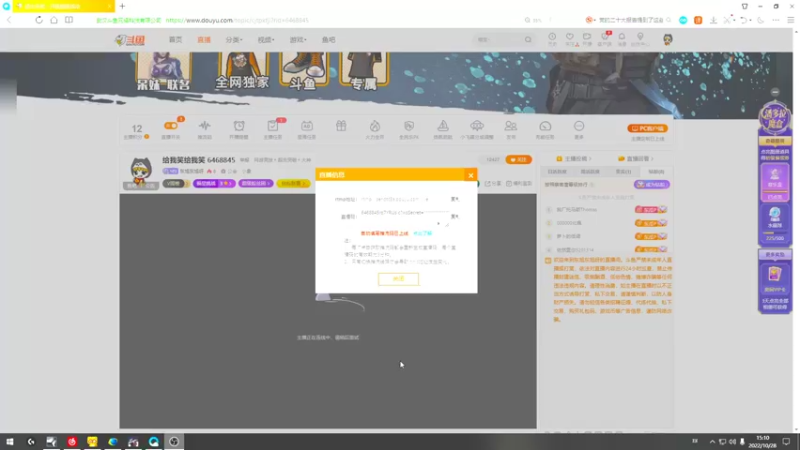Viewport: 800px width, 450px height.
Task: Switch to first tab in ranking panel
Action: point(557,172)
